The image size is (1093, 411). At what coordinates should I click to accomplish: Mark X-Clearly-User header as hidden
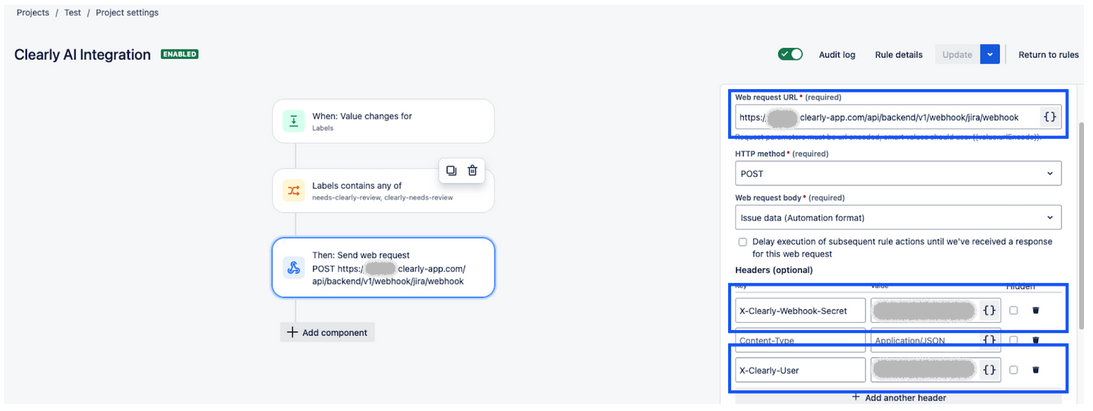1013,370
